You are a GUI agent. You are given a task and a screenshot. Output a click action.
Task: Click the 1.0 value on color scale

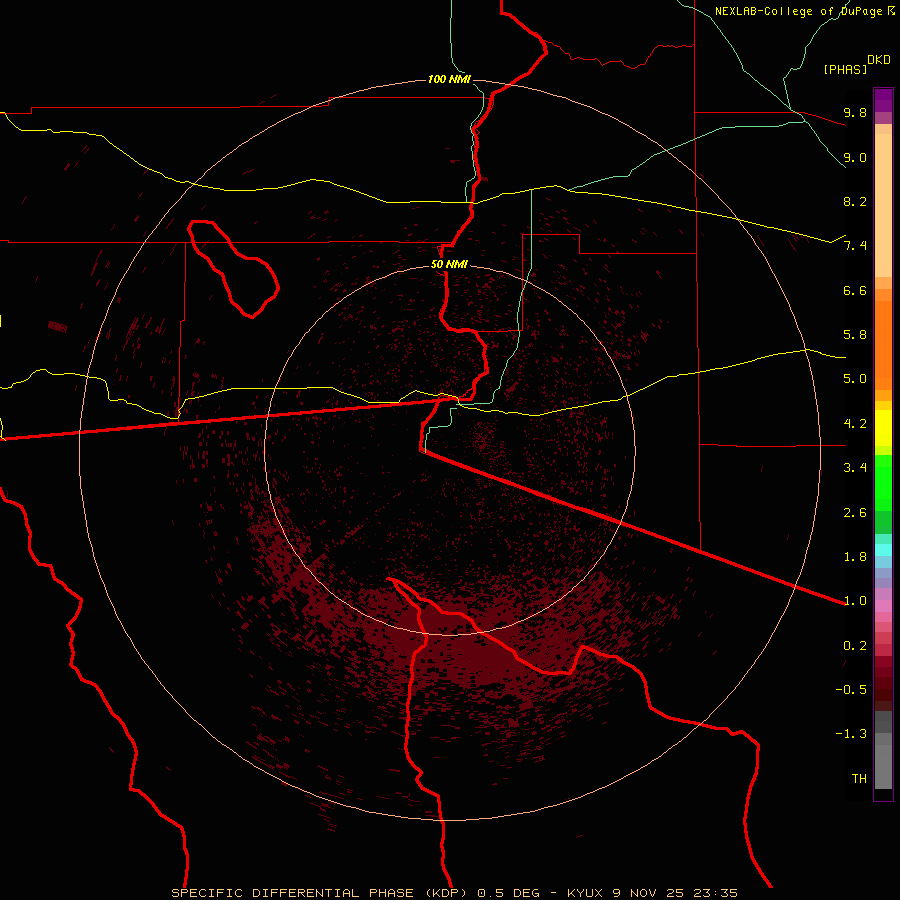point(855,601)
